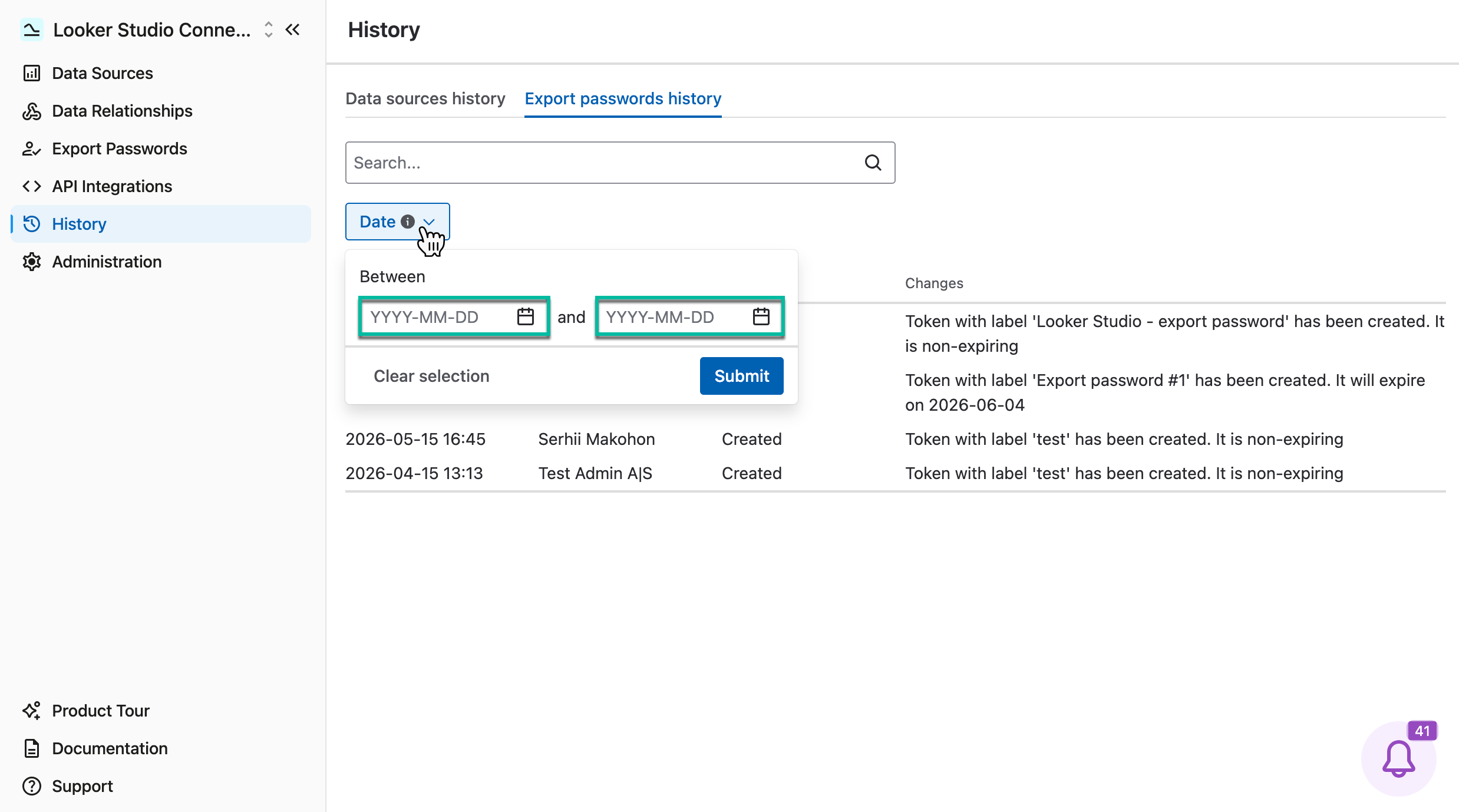Click the Looker Studio Connector app logo
Viewport: 1459px width, 812px height.
[32, 29]
